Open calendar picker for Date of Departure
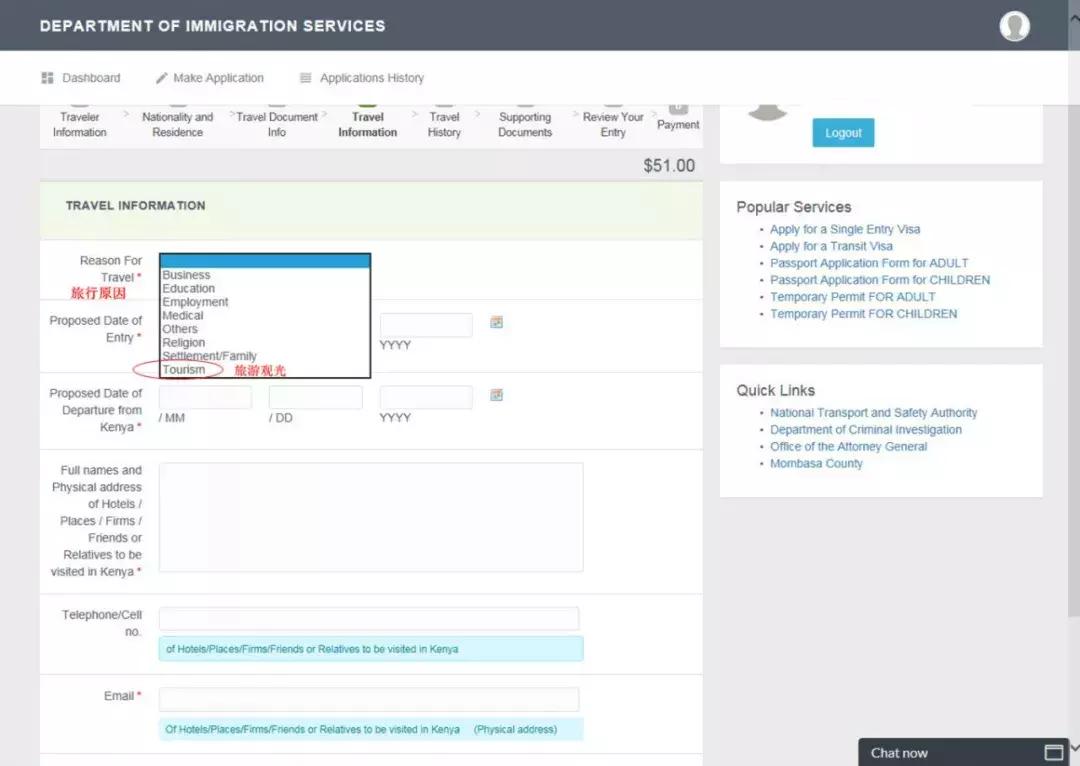Screen dimensions: 1080x766 tap(496, 395)
